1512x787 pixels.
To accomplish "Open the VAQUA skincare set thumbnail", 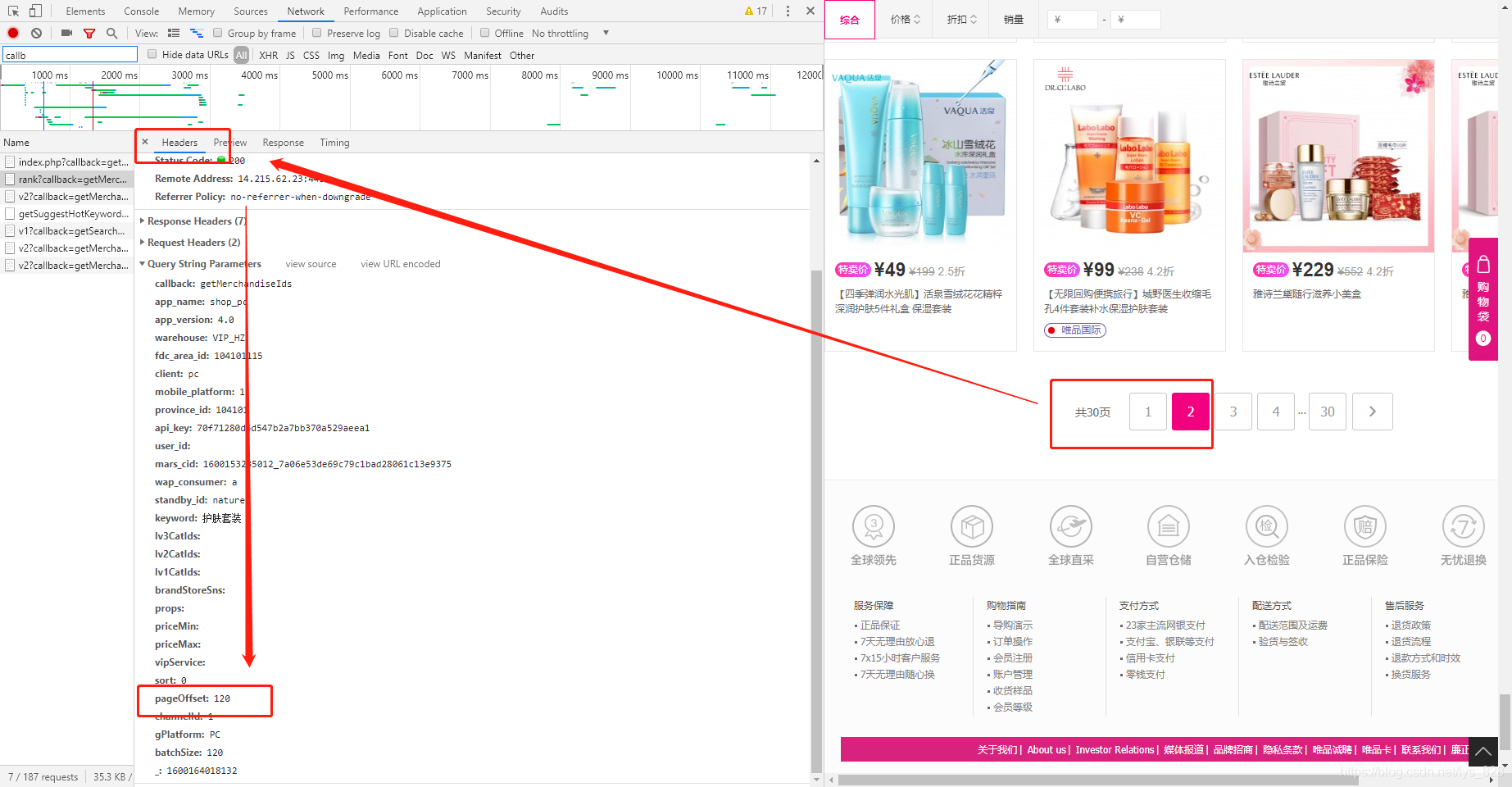I will point(920,156).
